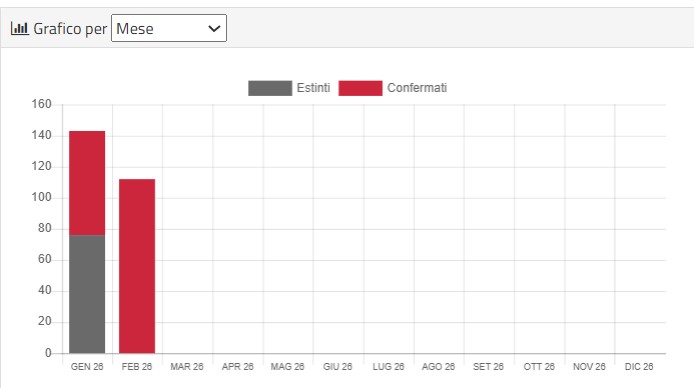Screen dimensions: 694x388
Task: Click the MAG 26 axis label
Action: click(288, 367)
